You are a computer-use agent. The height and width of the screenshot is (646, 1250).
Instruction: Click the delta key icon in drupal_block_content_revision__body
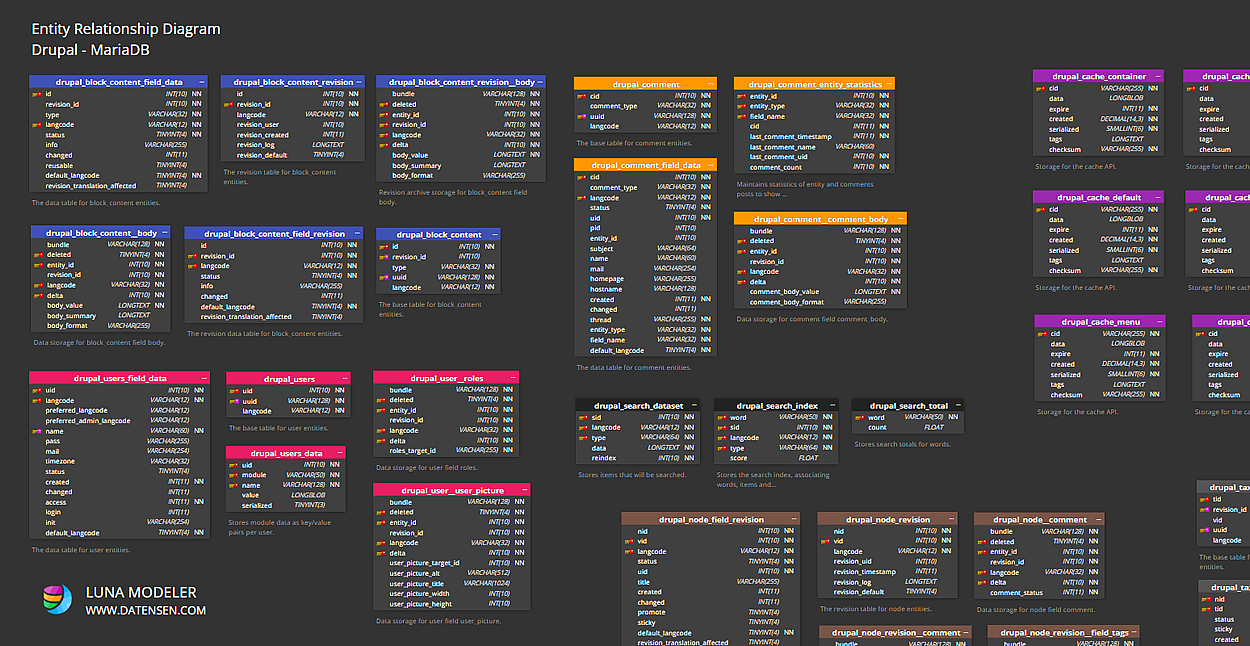[382, 145]
